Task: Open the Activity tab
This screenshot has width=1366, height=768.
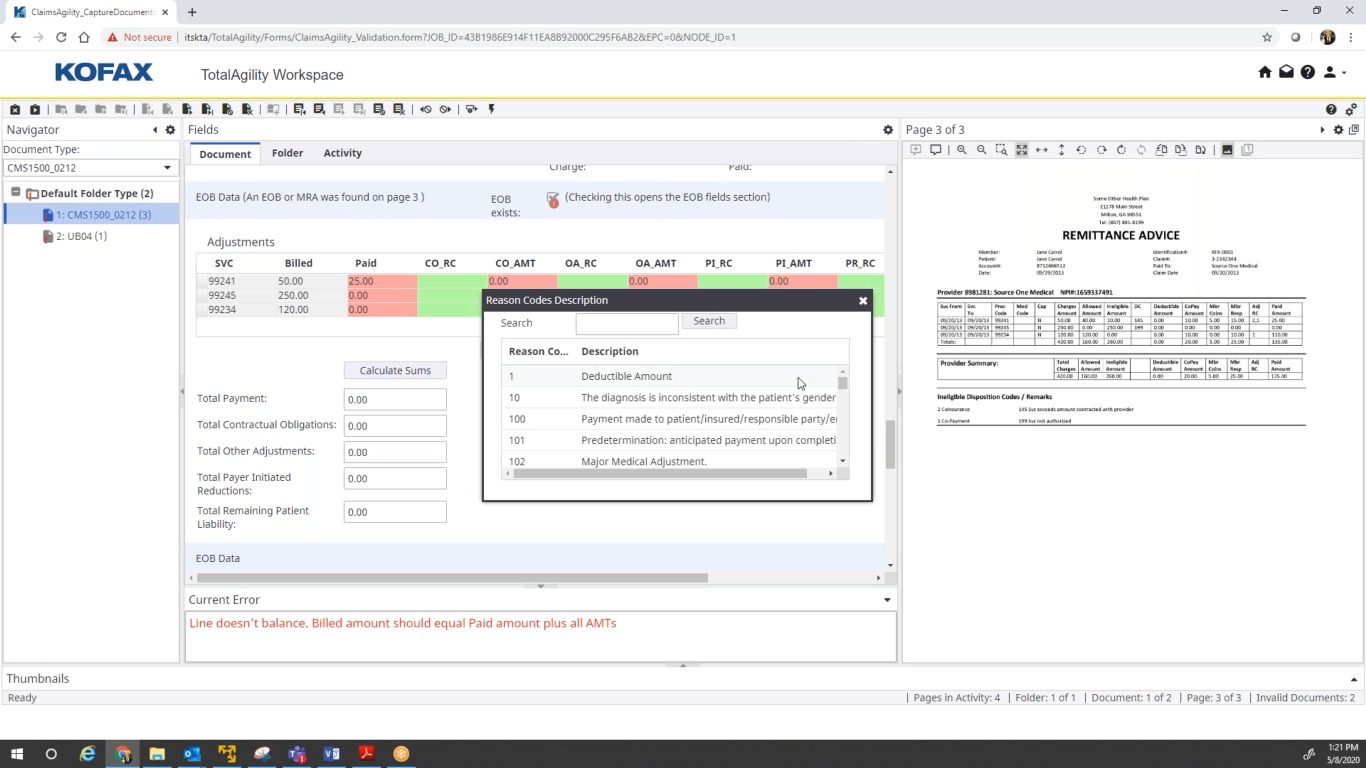Action: [x=342, y=153]
